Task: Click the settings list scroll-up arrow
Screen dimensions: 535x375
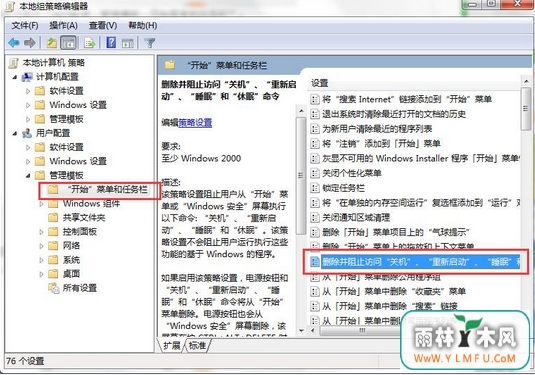Action: [526, 81]
